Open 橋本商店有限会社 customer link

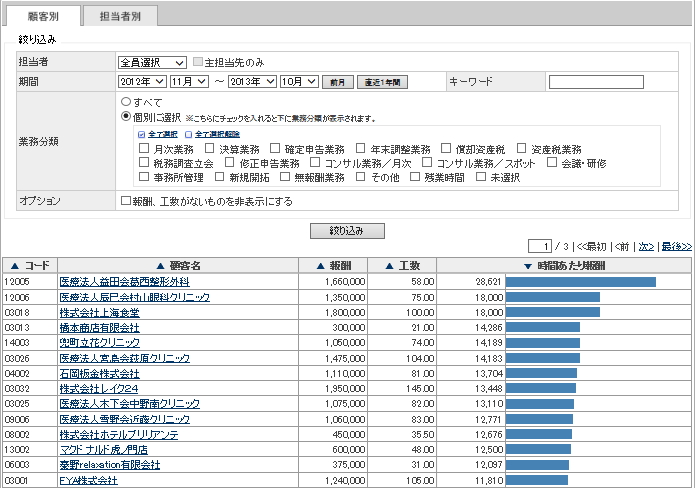pos(100,328)
